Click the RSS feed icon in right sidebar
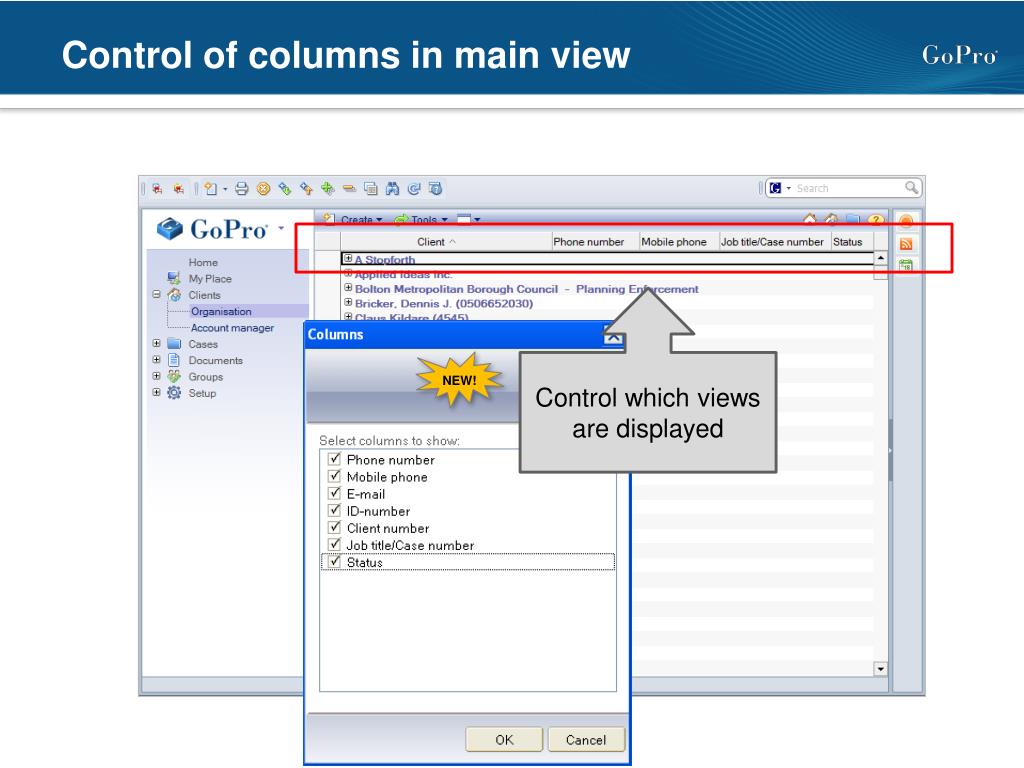The width and height of the screenshot is (1024, 768). coord(906,244)
